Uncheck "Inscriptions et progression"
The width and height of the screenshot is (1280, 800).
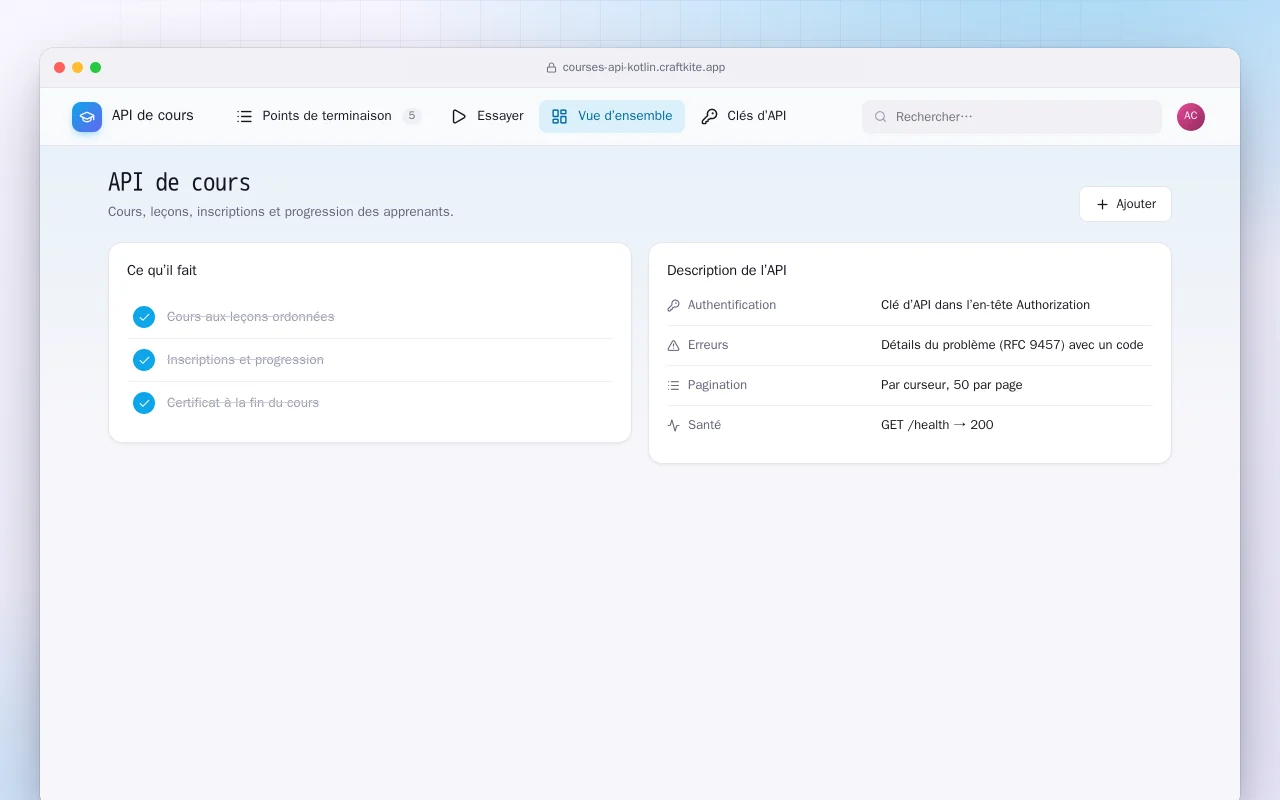144,360
